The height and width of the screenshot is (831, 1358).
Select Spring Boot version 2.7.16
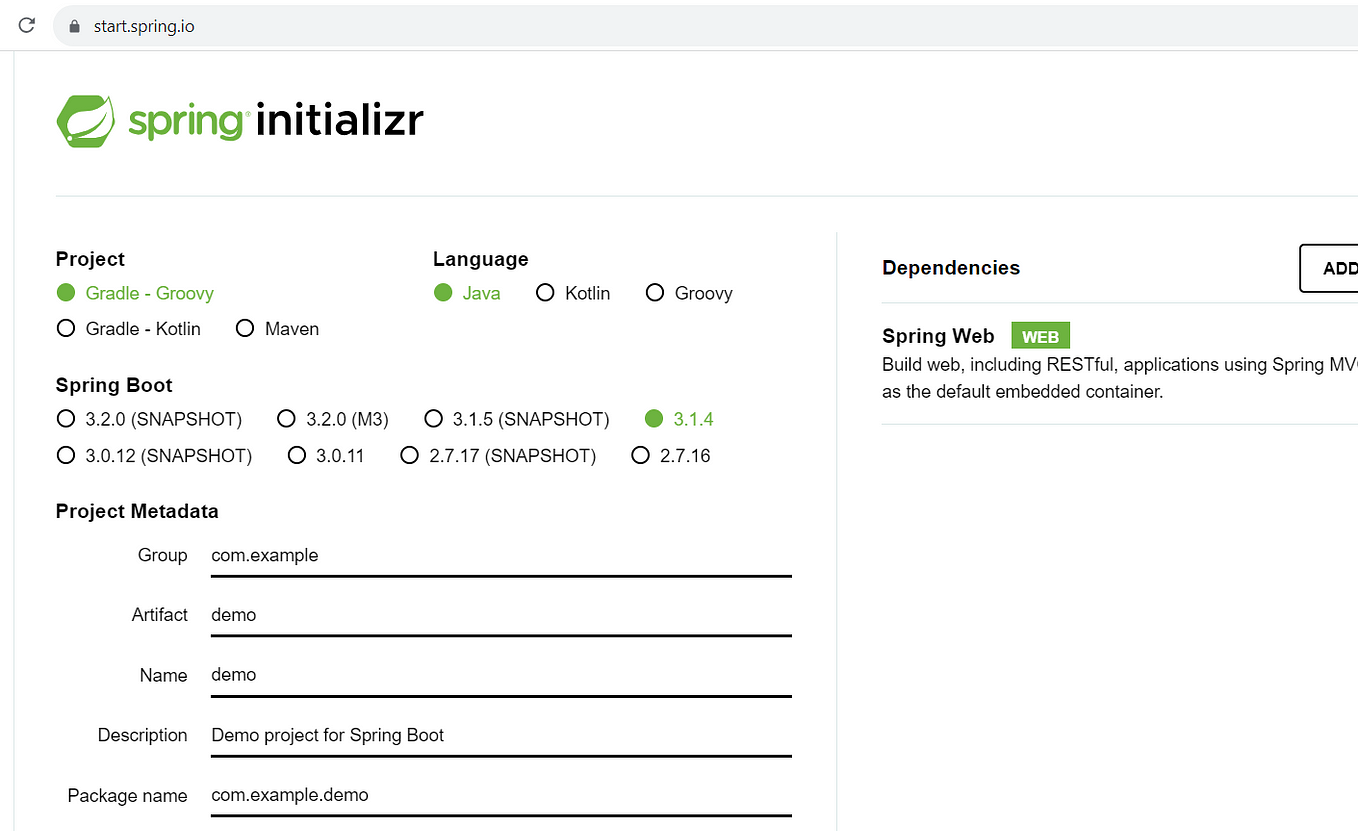pyautogui.click(x=641, y=455)
